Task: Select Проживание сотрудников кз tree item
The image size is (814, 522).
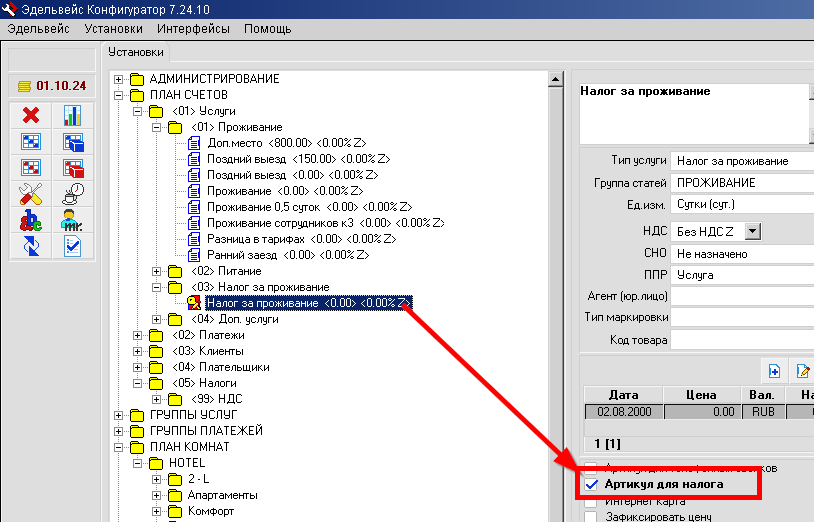Action: point(325,223)
